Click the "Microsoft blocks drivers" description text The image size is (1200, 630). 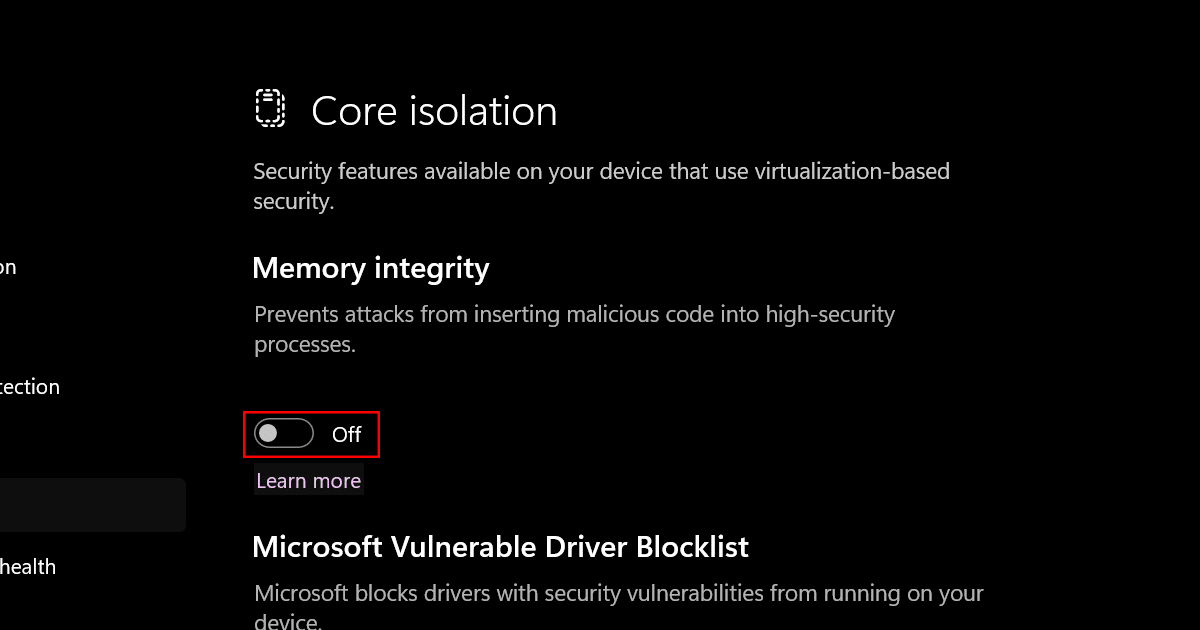coord(618,594)
